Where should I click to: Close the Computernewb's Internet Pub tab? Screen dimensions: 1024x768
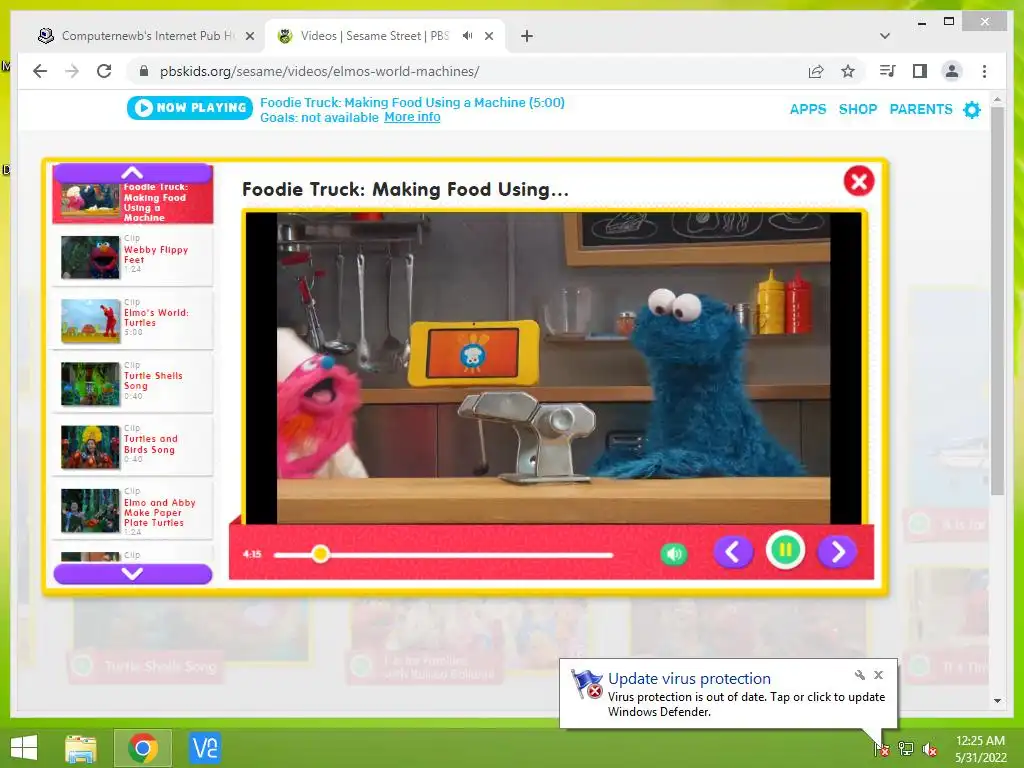pos(249,36)
